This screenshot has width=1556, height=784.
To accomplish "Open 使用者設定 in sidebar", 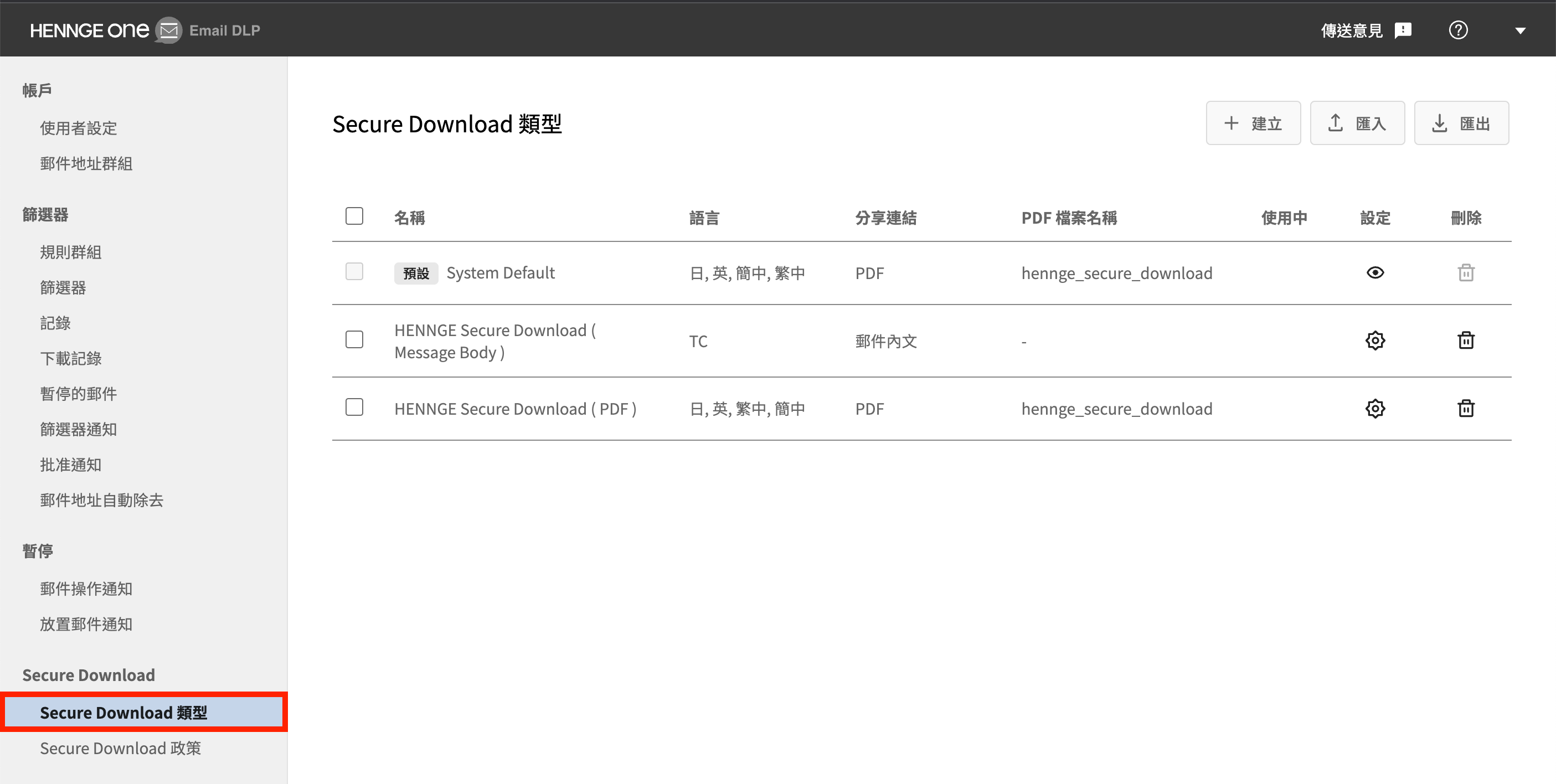I will pos(79,128).
